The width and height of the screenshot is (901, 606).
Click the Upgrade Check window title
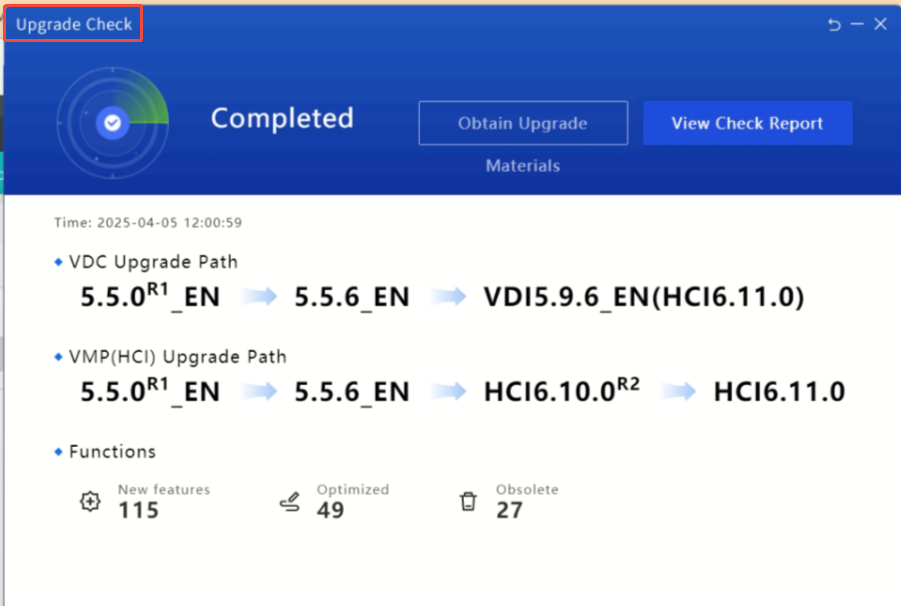[74, 25]
